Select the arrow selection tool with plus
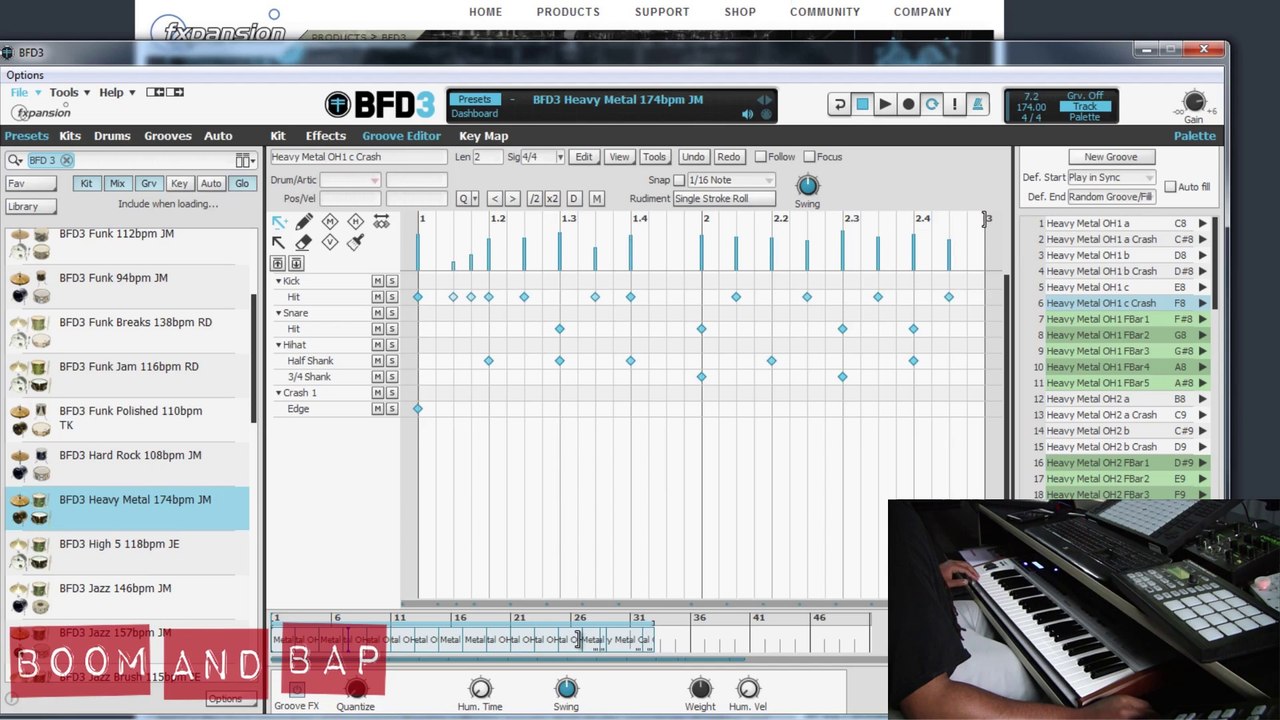 [x=279, y=222]
